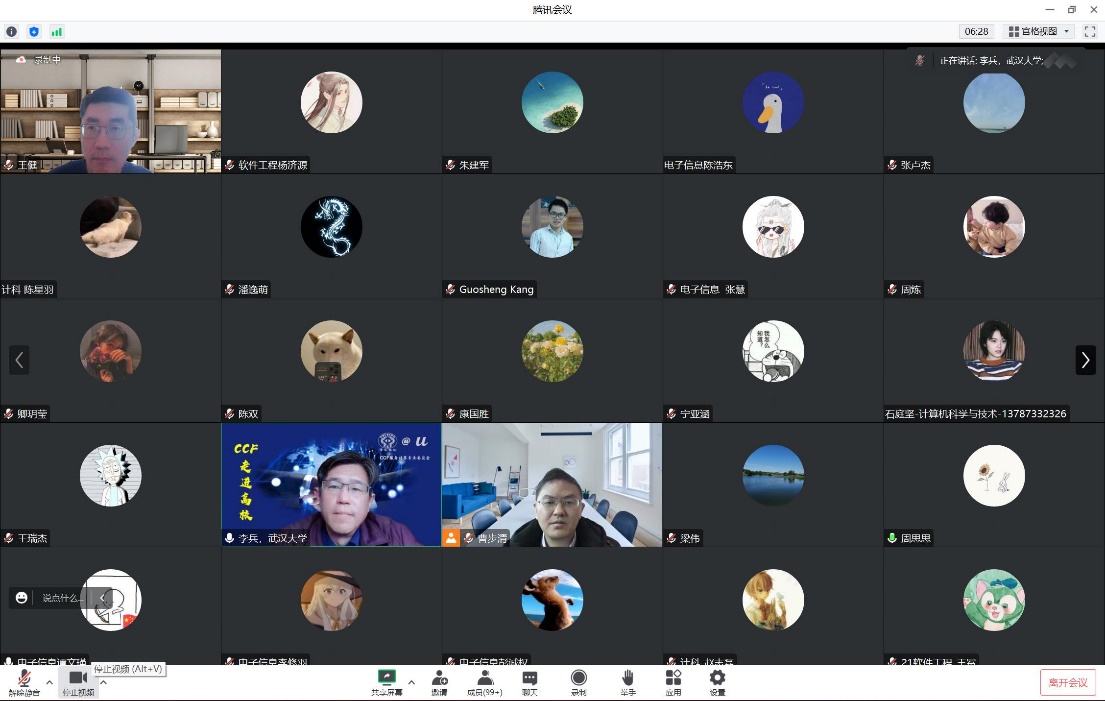Toggle the 停止视频 camera button
The image size is (1105, 701).
click(x=78, y=680)
